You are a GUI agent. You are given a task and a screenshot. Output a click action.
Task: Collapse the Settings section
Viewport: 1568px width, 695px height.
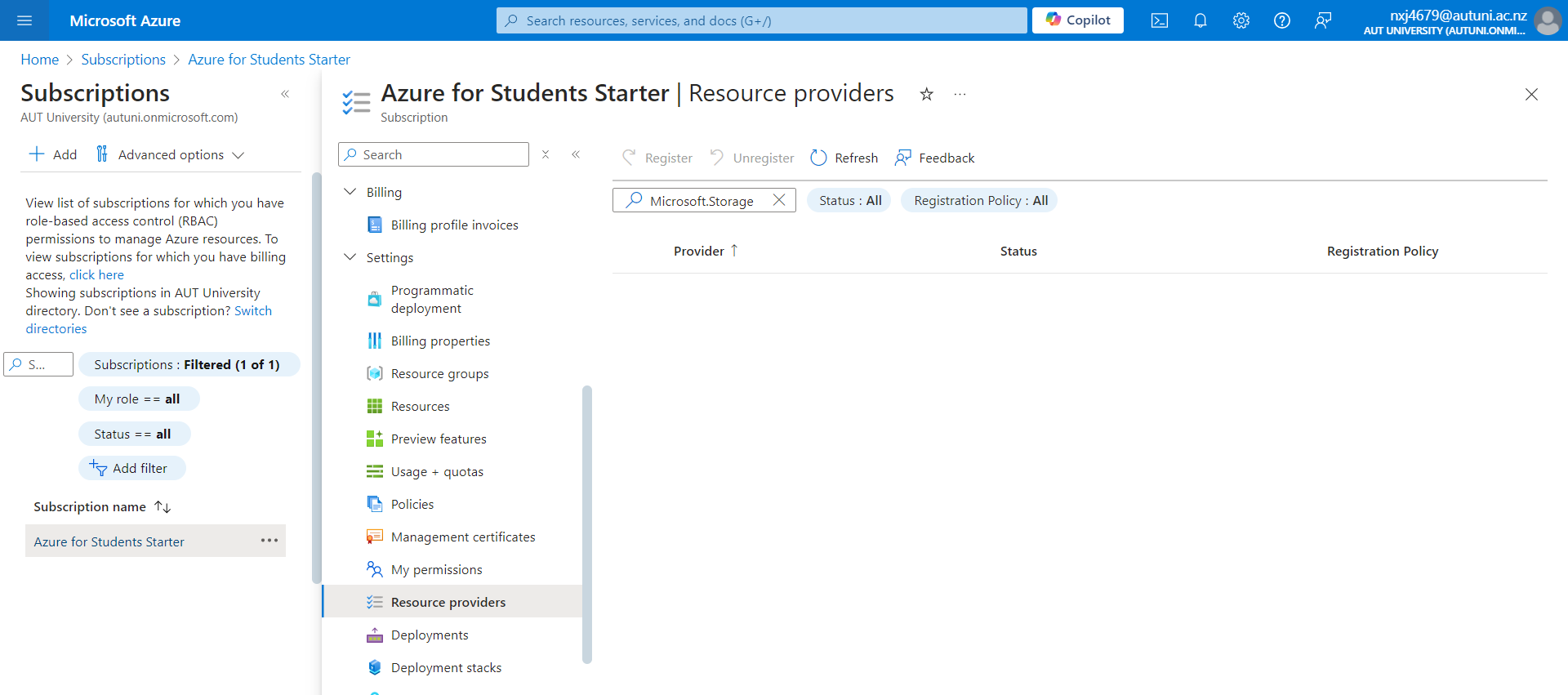click(350, 257)
